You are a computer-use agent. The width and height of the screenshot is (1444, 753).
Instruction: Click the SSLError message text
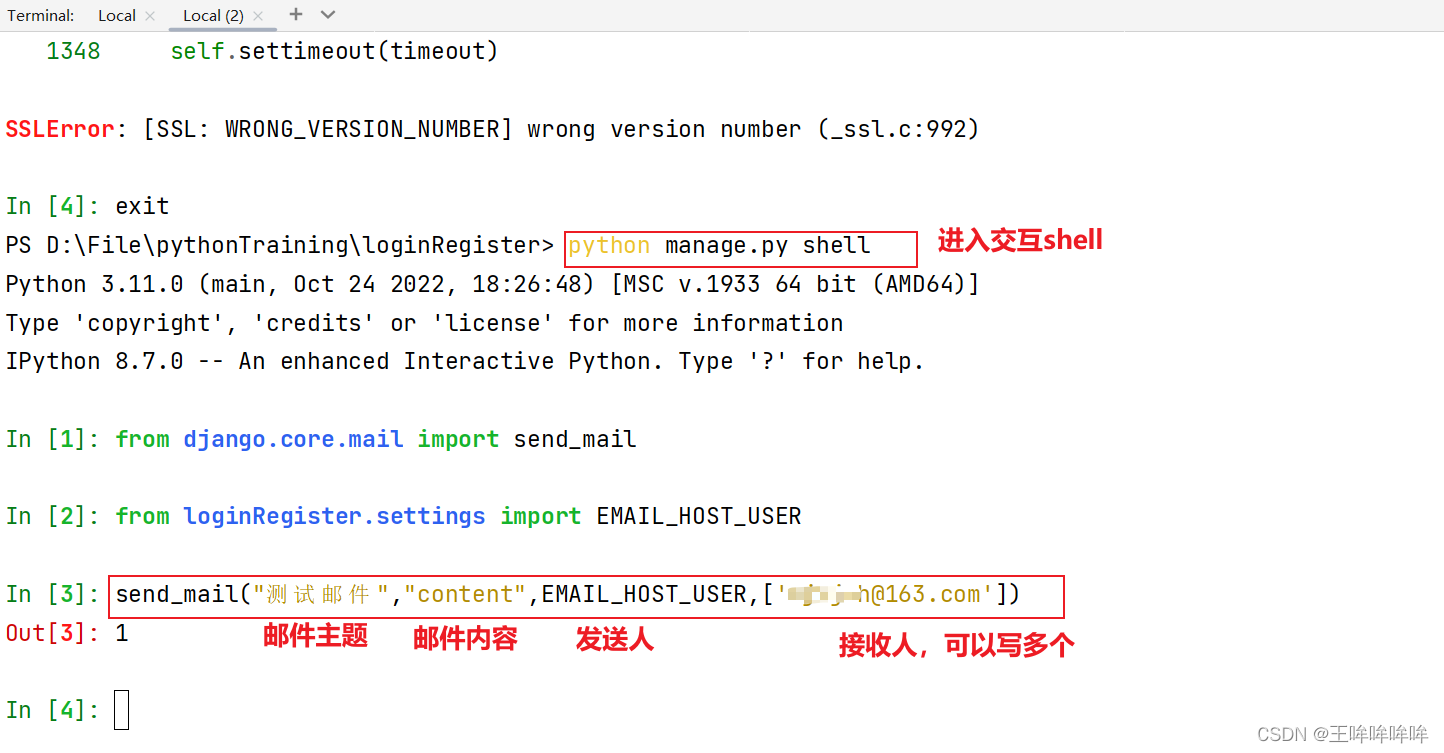[492, 129]
